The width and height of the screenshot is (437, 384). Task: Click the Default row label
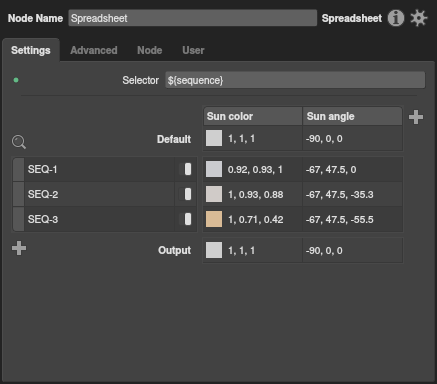174,139
